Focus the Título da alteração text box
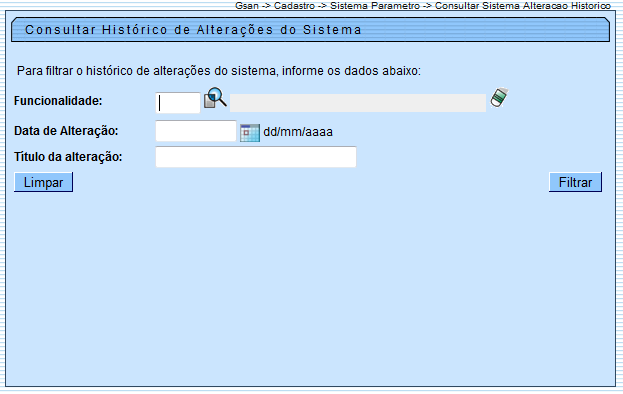Viewport: 623px width, 394px height. pos(256,157)
